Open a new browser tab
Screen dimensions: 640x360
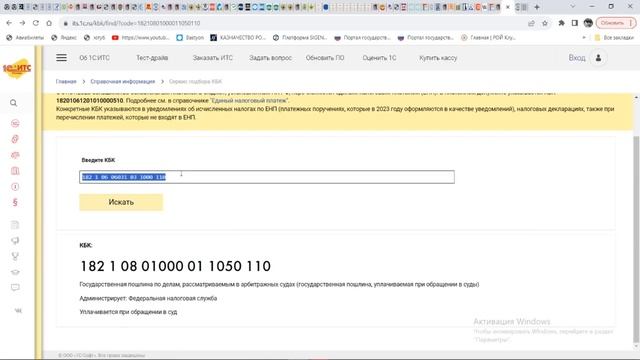[x=537, y=7]
